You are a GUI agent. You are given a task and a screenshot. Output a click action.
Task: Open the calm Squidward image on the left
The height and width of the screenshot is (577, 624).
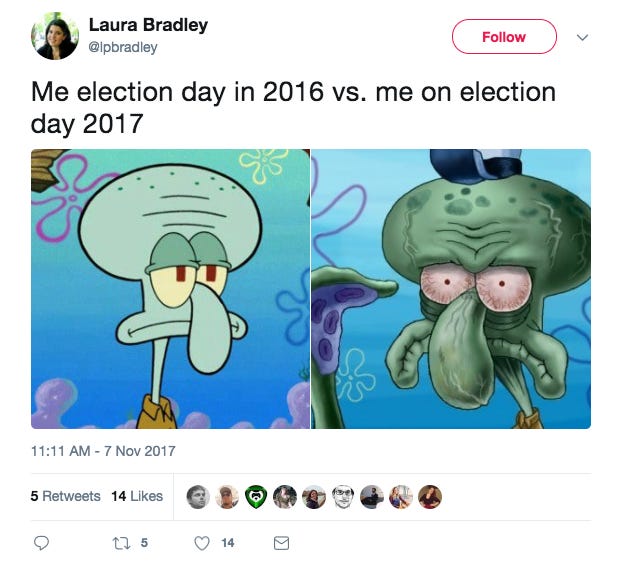tap(170, 289)
